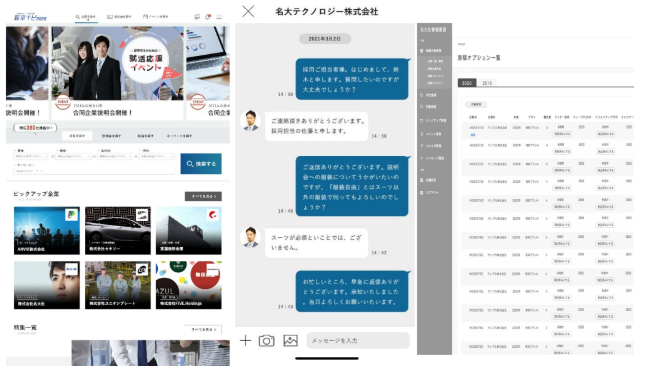
Task: Open the camera from the chat toolbar
Action: point(267,341)
